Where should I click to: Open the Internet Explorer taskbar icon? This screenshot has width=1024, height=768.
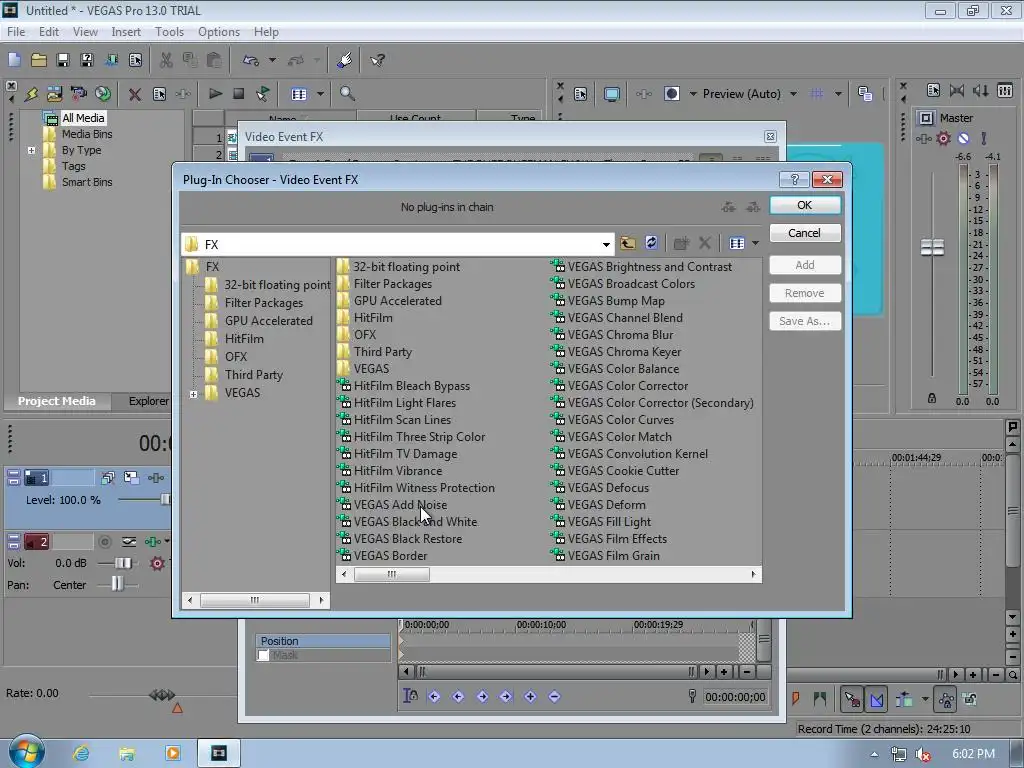pyautogui.click(x=81, y=753)
